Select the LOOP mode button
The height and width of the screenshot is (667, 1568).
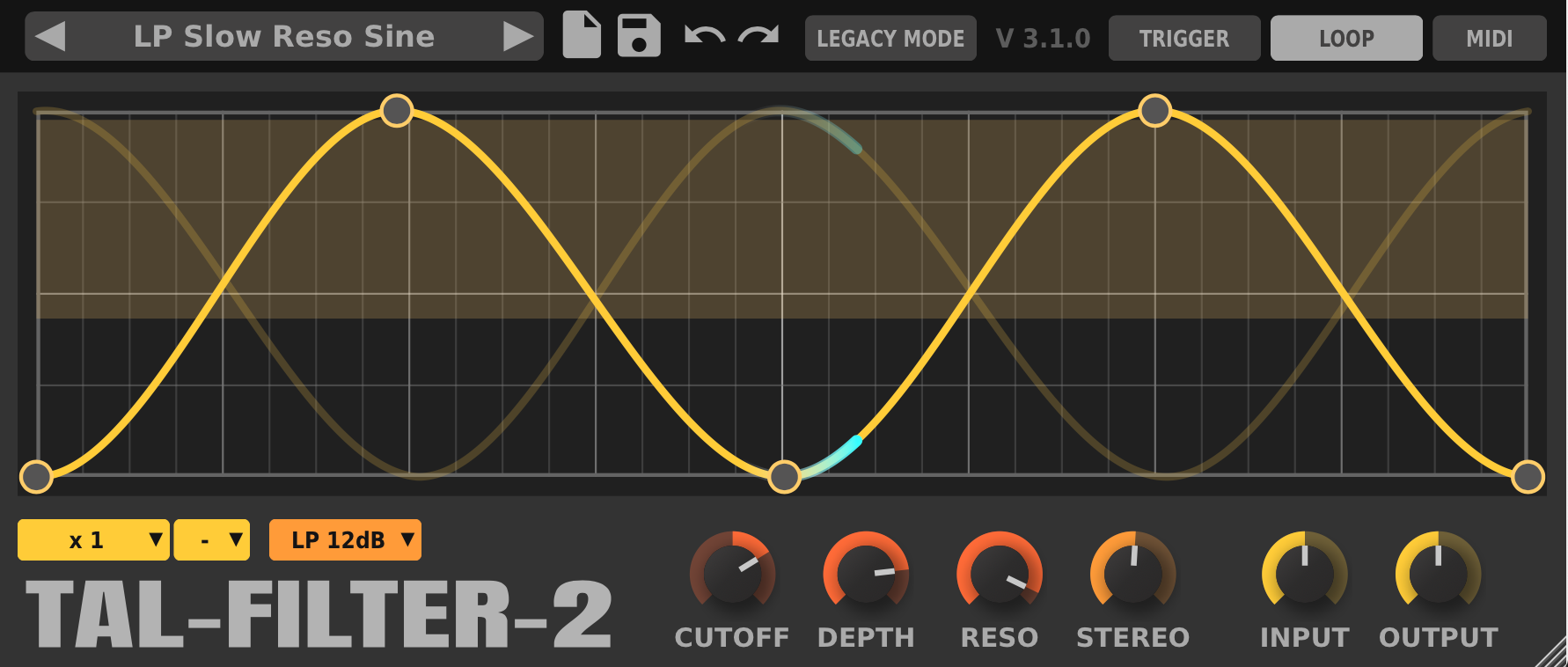[x=1346, y=38]
